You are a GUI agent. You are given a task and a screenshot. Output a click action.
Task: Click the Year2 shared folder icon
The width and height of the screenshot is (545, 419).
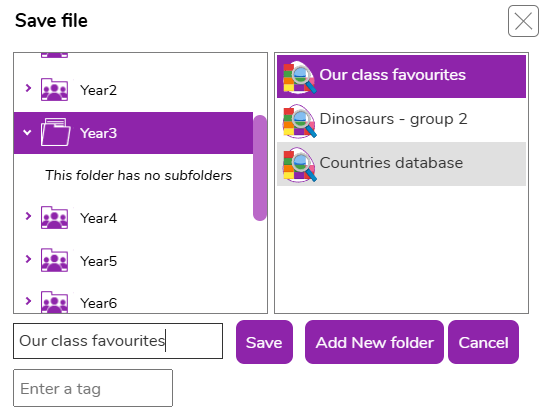(x=54, y=90)
